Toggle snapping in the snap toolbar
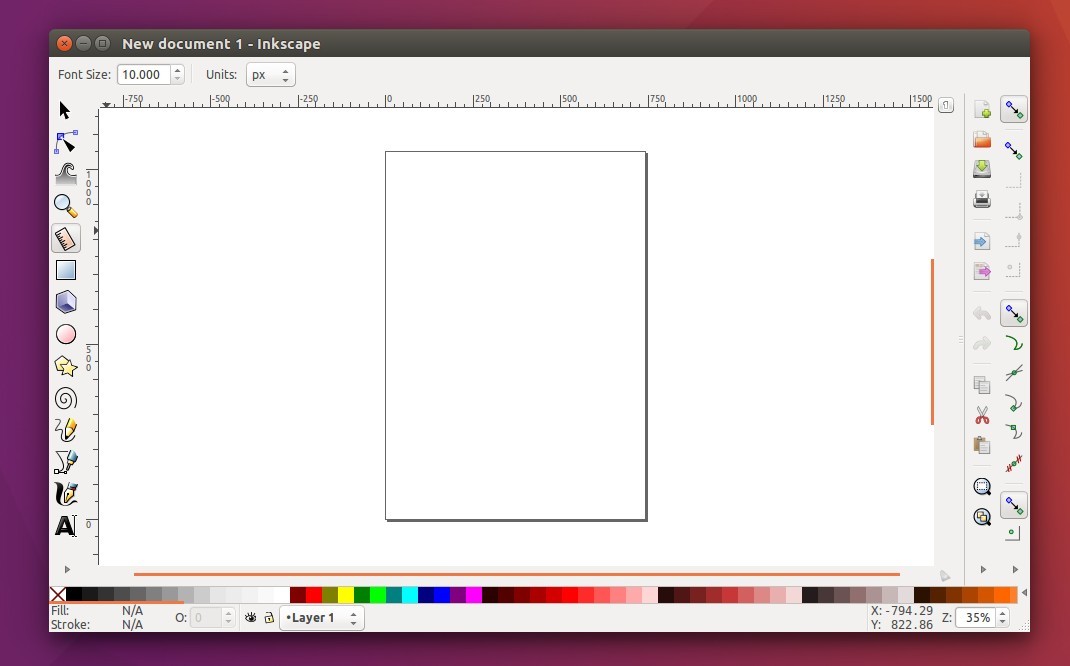This screenshot has width=1070, height=666. pyautogui.click(x=1013, y=109)
